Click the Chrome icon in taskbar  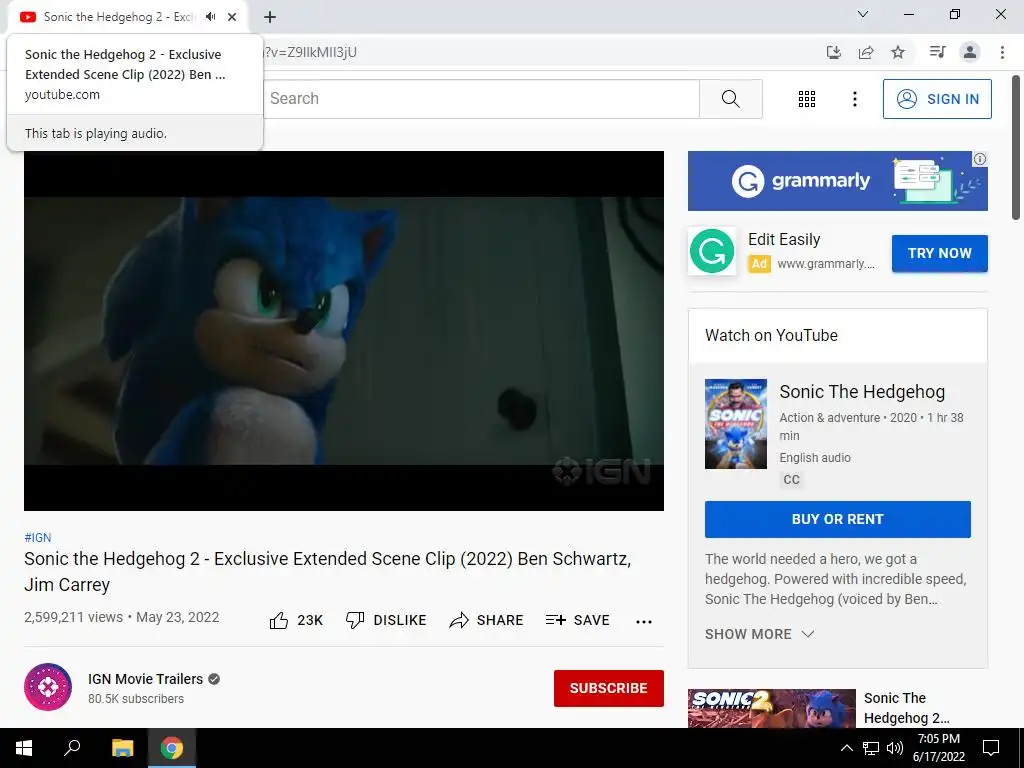click(172, 748)
